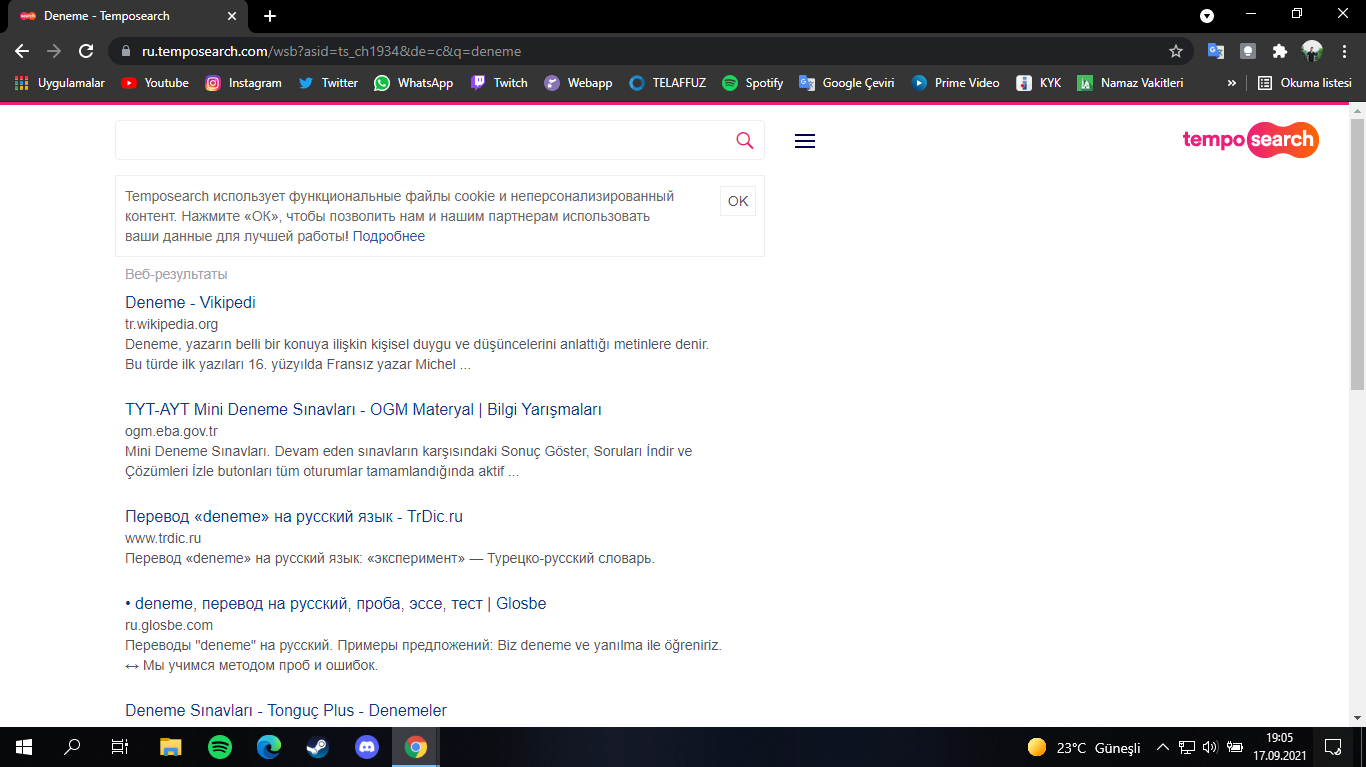Open the Windows Start menu
Image resolution: width=1366 pixels, height=767 pixels.
tap(24, 747)
